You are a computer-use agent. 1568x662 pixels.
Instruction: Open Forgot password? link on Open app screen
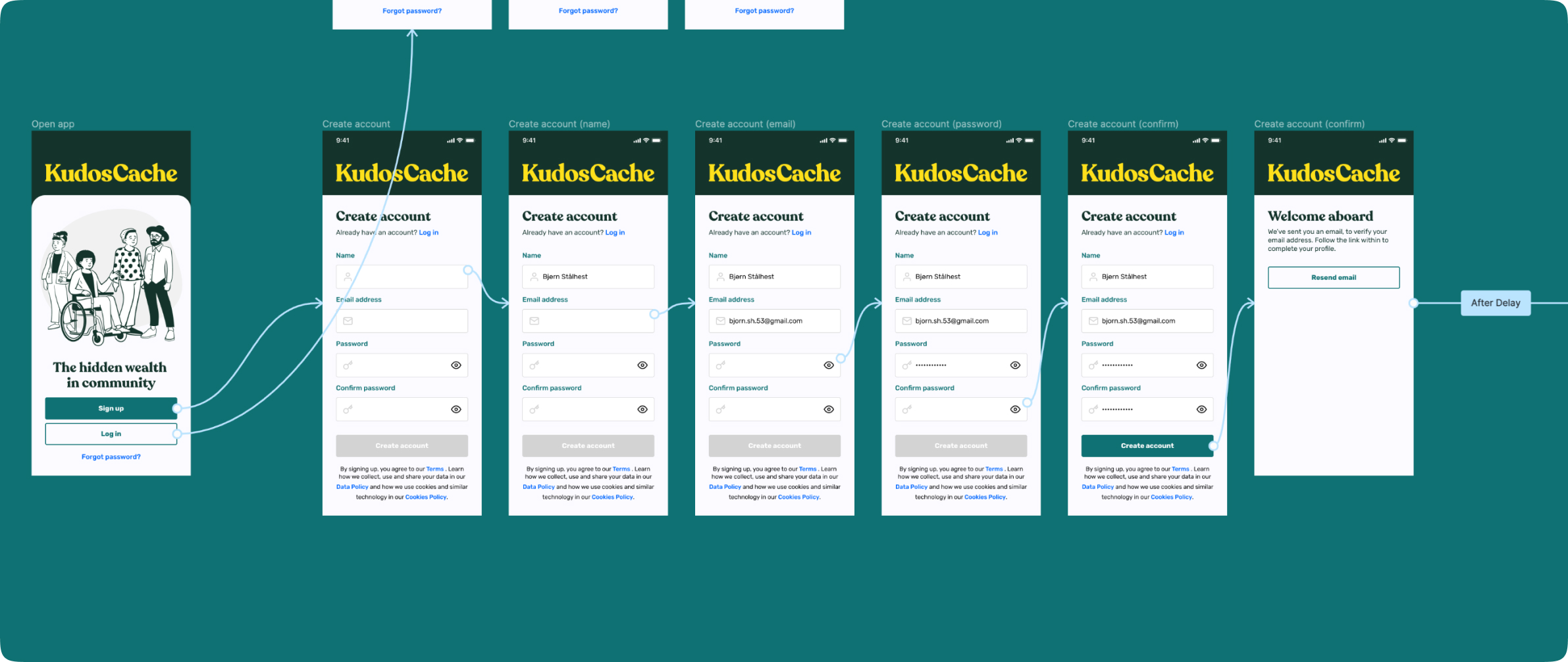(111, 457)
